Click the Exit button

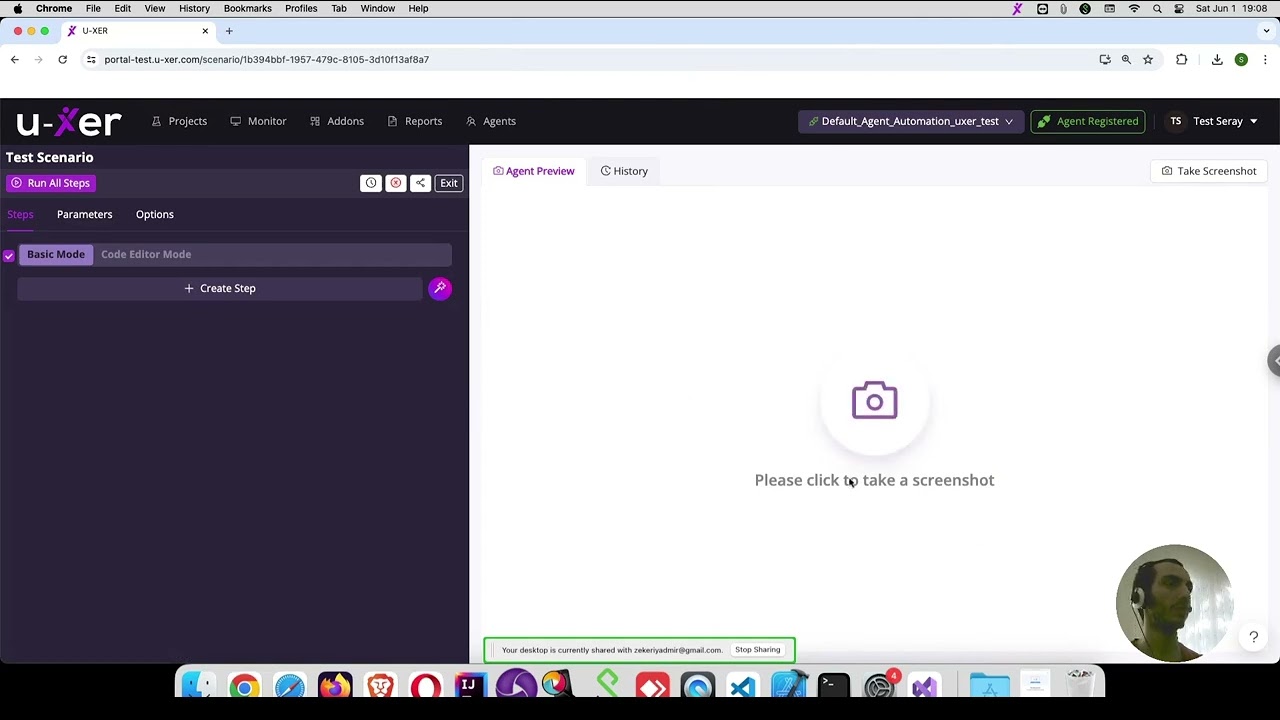coord(449,183)
